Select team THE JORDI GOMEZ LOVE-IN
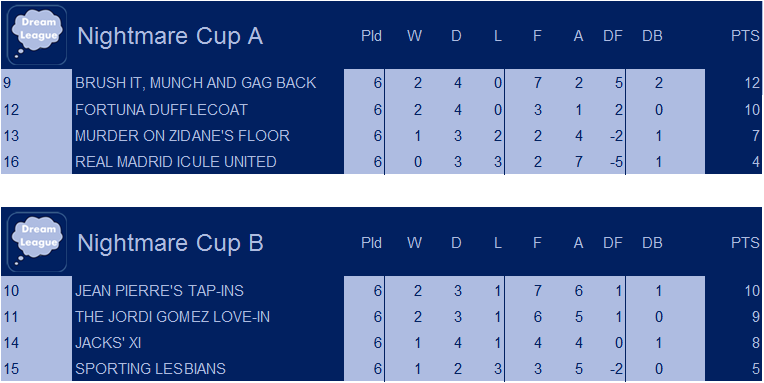Viewport: 764px width, 383px height. [x=172, y=317]
